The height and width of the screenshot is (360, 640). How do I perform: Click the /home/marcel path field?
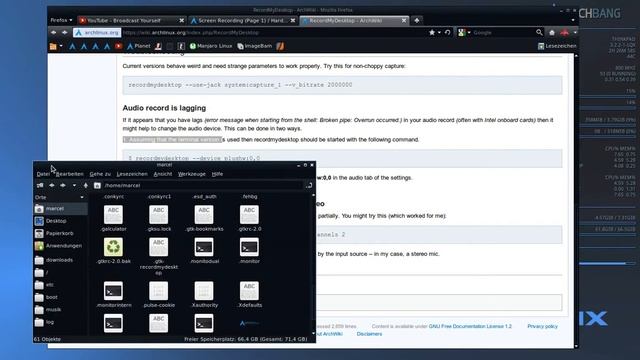coord(202,185)
